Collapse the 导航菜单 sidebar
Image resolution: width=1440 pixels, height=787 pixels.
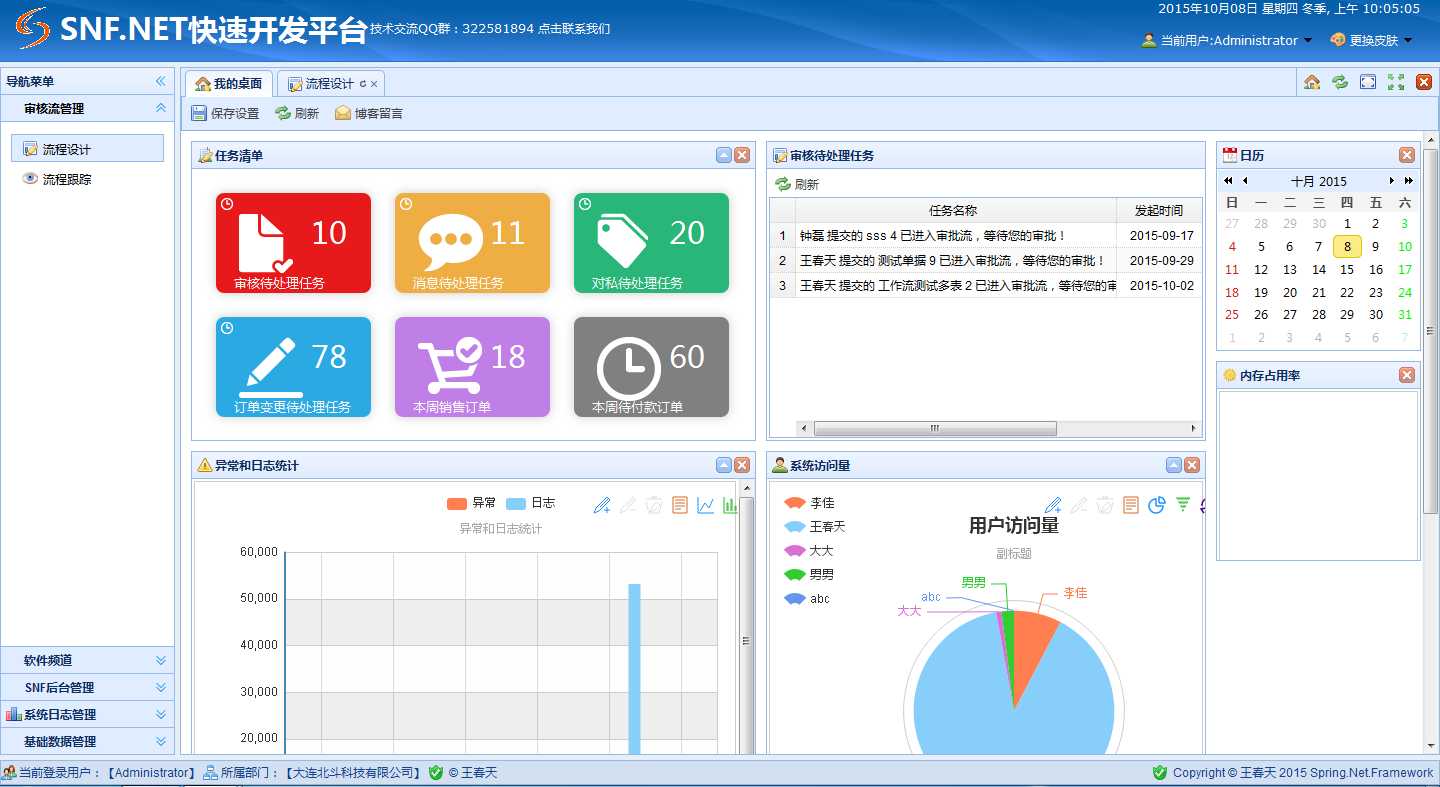click(x=160, y=81)
